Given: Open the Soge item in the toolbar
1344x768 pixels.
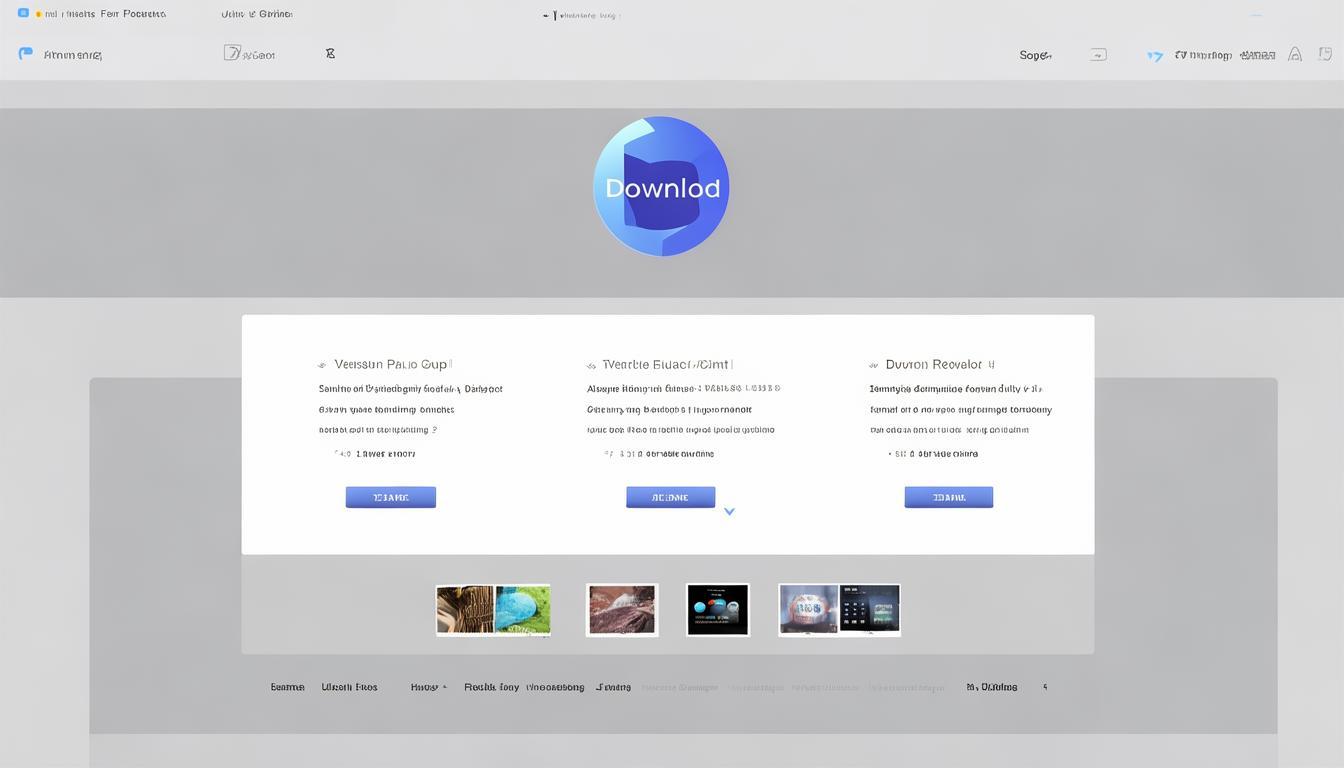Looking at the screenshot, I should point(1035,55).
